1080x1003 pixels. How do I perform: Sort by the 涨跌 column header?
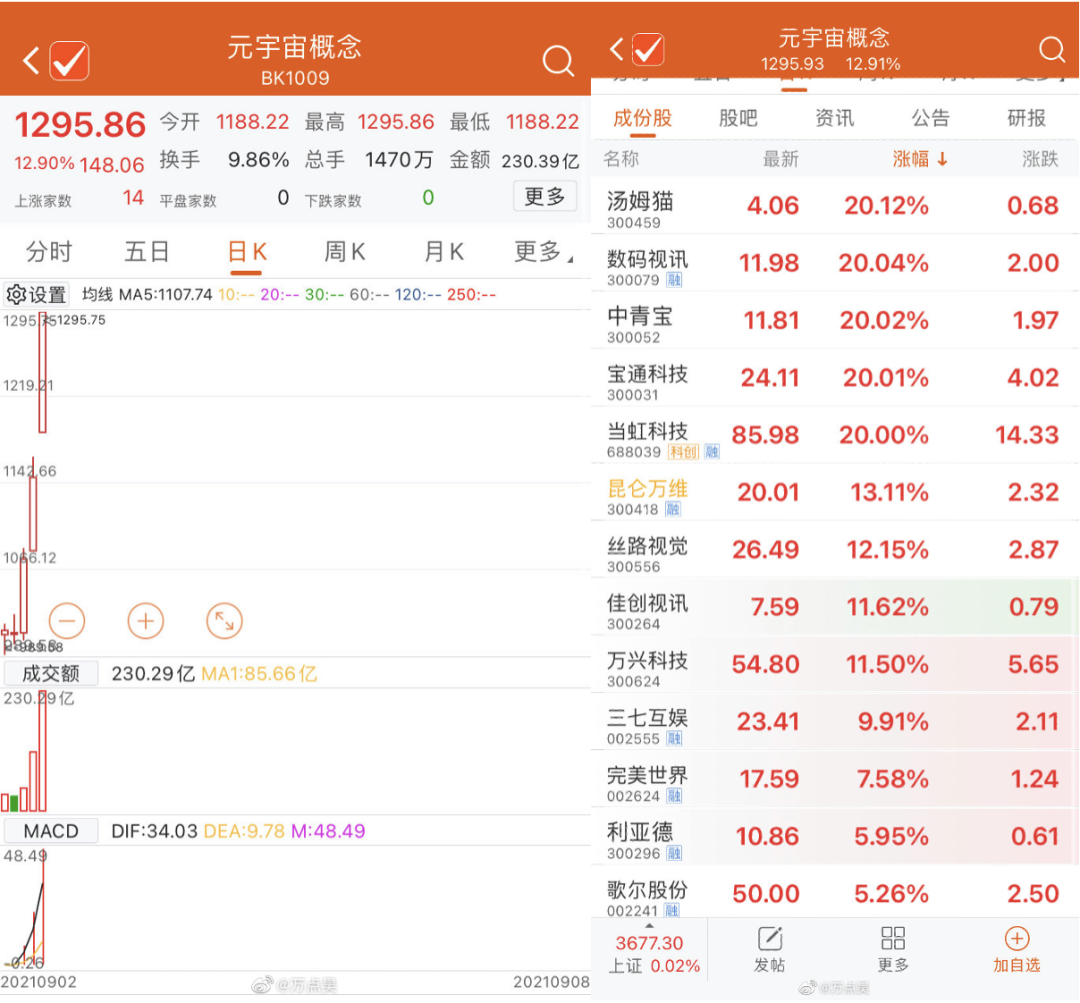coord(1040,159)
